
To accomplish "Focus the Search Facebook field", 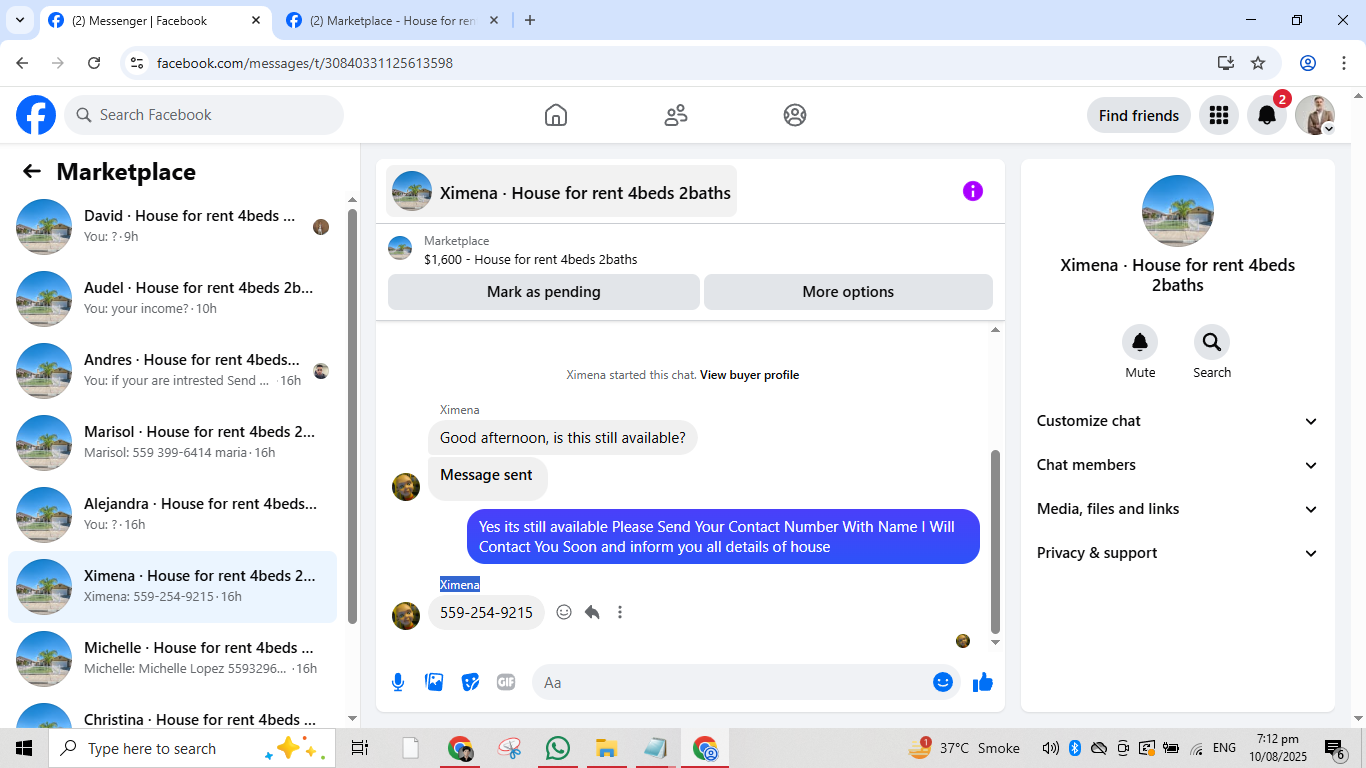I will (204, 115).
